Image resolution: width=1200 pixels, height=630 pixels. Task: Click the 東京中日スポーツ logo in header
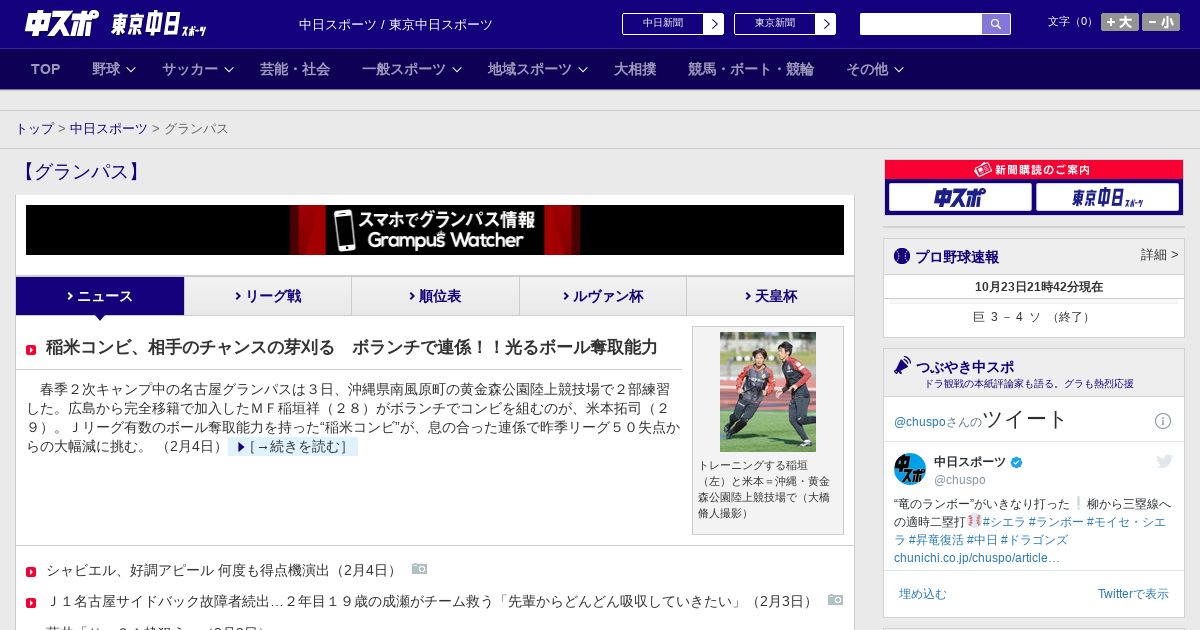159,24
